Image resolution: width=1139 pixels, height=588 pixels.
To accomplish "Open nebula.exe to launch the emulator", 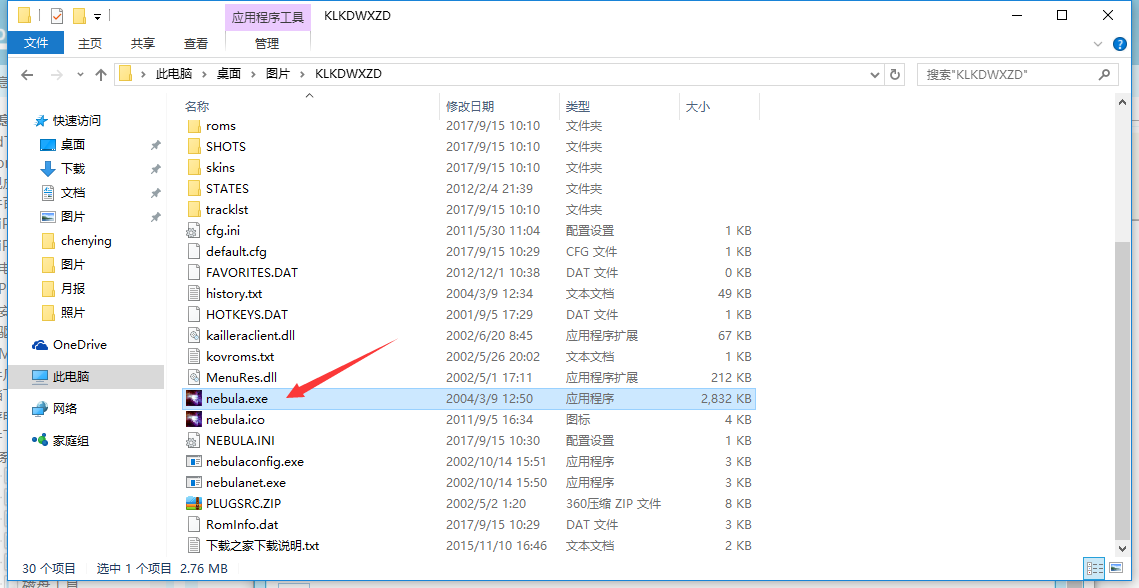I will coord(238,398).
